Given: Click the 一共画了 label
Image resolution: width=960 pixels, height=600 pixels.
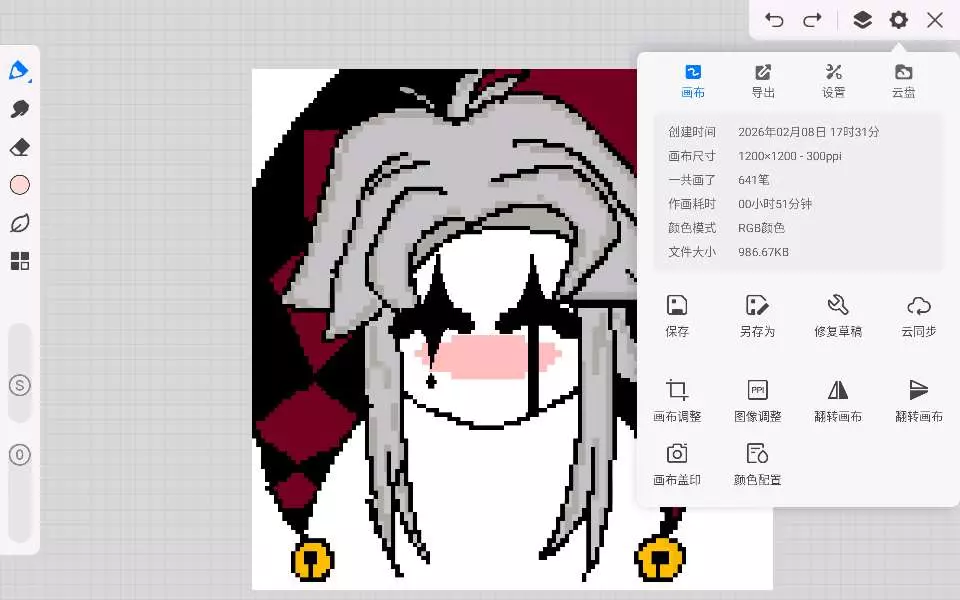Looking at the screenshot, I should click(692, 180).
